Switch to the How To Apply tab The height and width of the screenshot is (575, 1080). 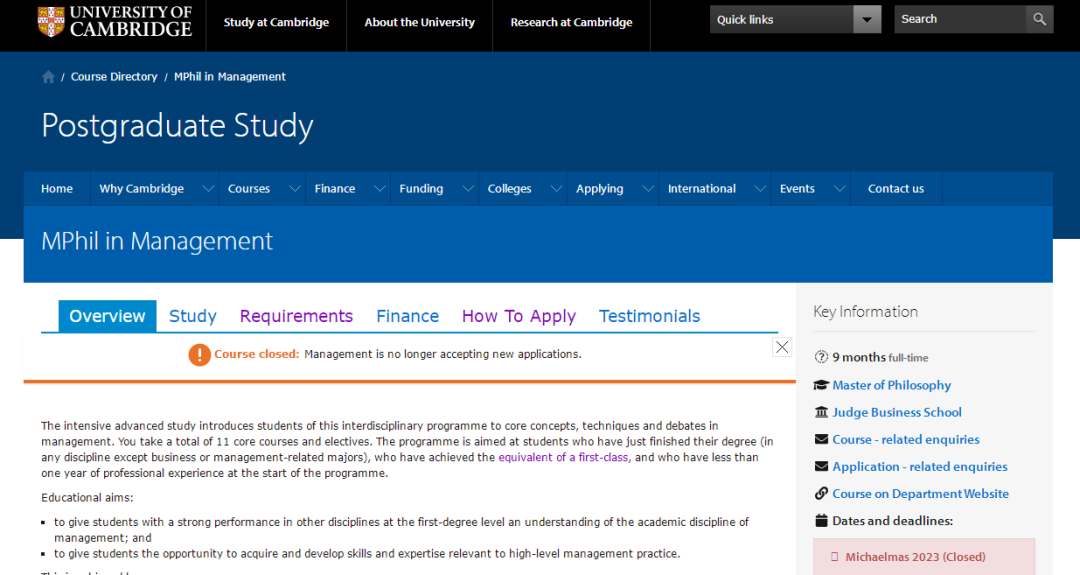coord(519,316)
